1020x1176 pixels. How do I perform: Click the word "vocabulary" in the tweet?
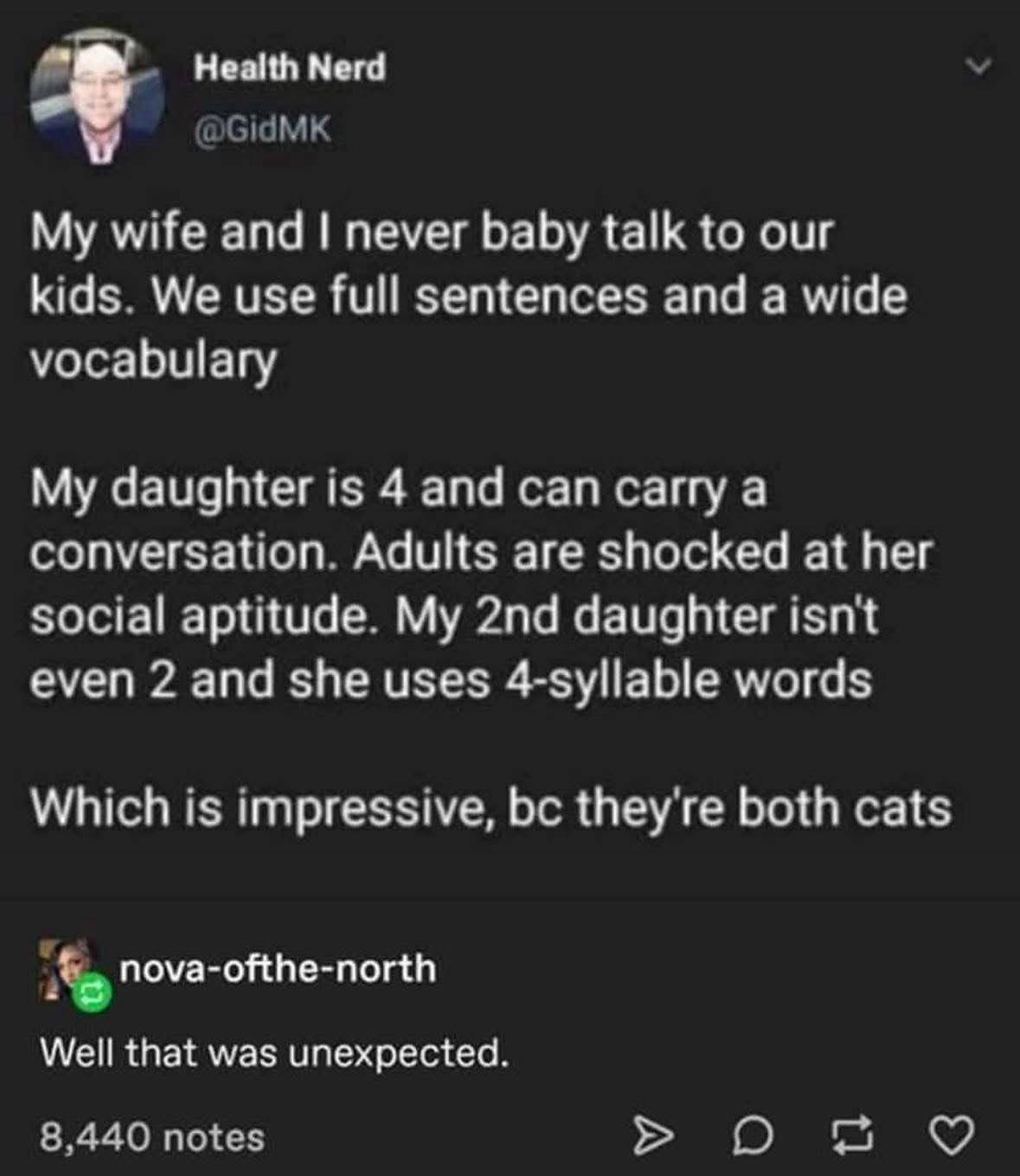pos(154,359)
